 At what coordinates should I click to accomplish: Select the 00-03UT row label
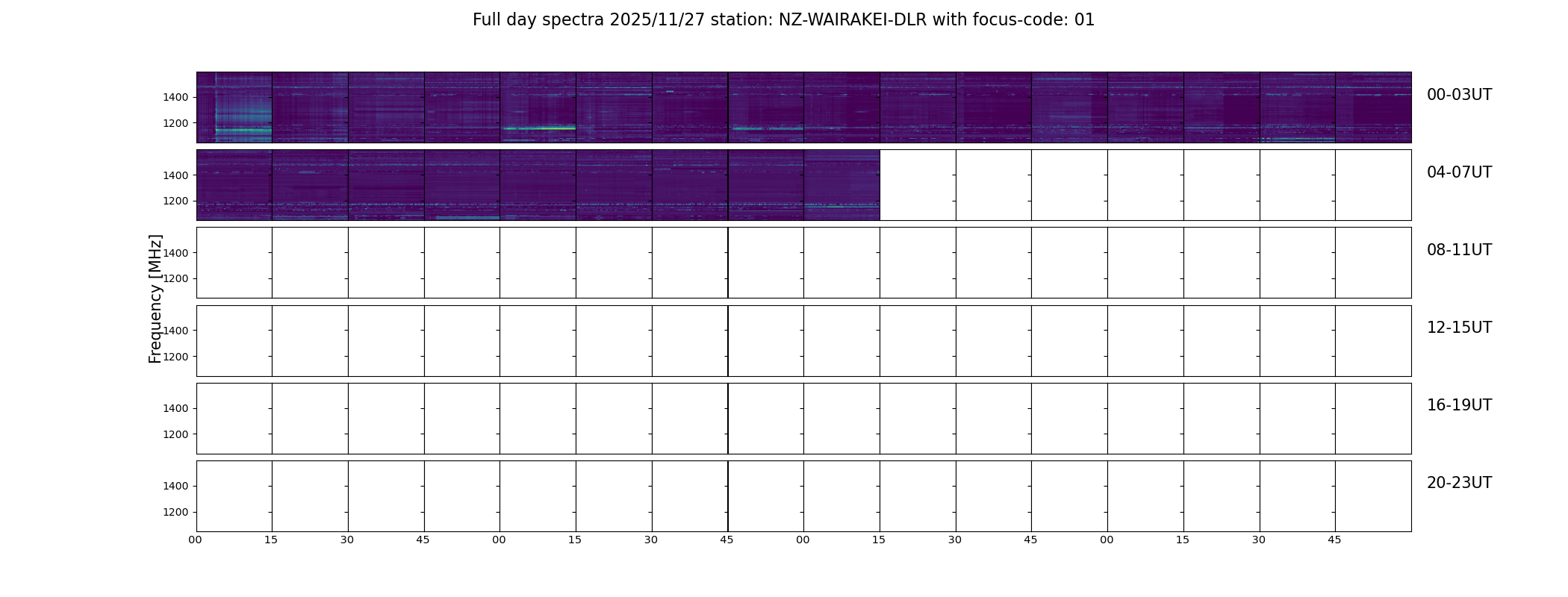[1459, 95]
